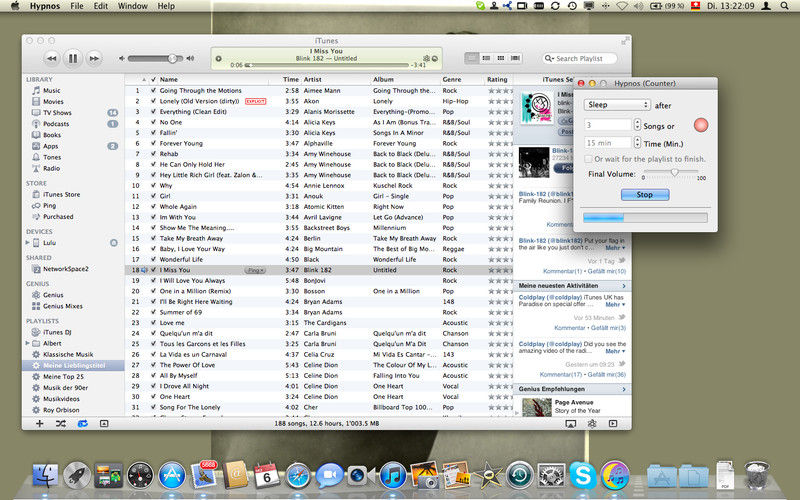The width and height of the screenshot is (800, 500).
Task: Uncheck the song The Power Of Love
Action: tap(153, 365)
